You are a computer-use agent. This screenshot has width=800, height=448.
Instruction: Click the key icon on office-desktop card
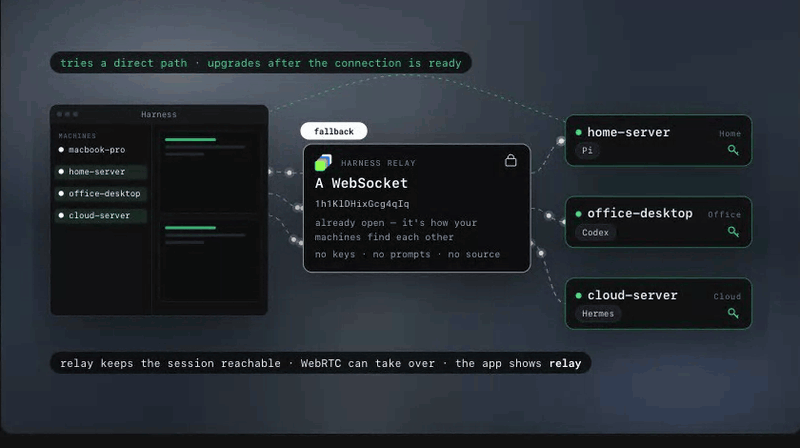[733, 232]
